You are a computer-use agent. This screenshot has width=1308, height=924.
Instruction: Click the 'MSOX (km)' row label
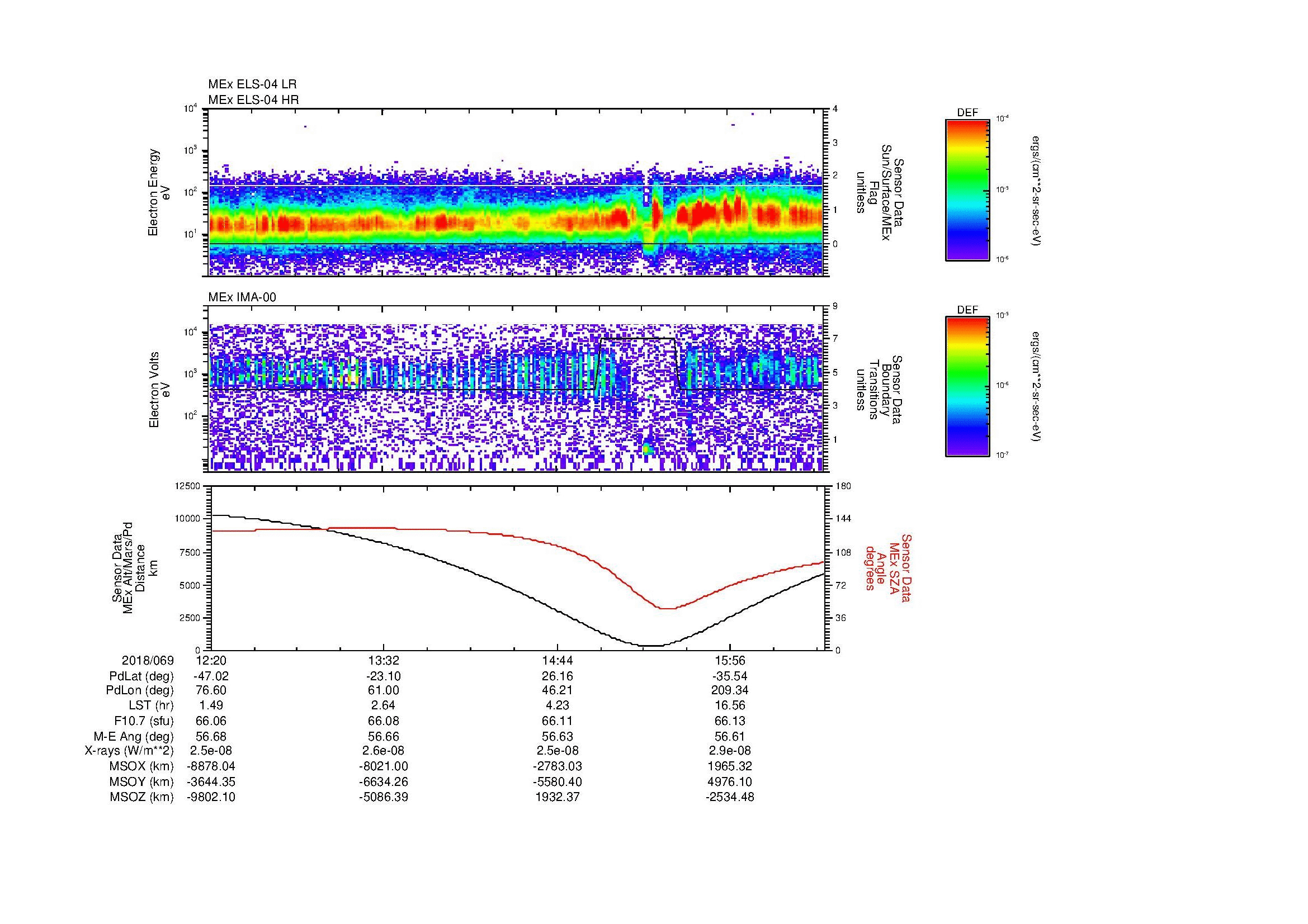[142, 766]
